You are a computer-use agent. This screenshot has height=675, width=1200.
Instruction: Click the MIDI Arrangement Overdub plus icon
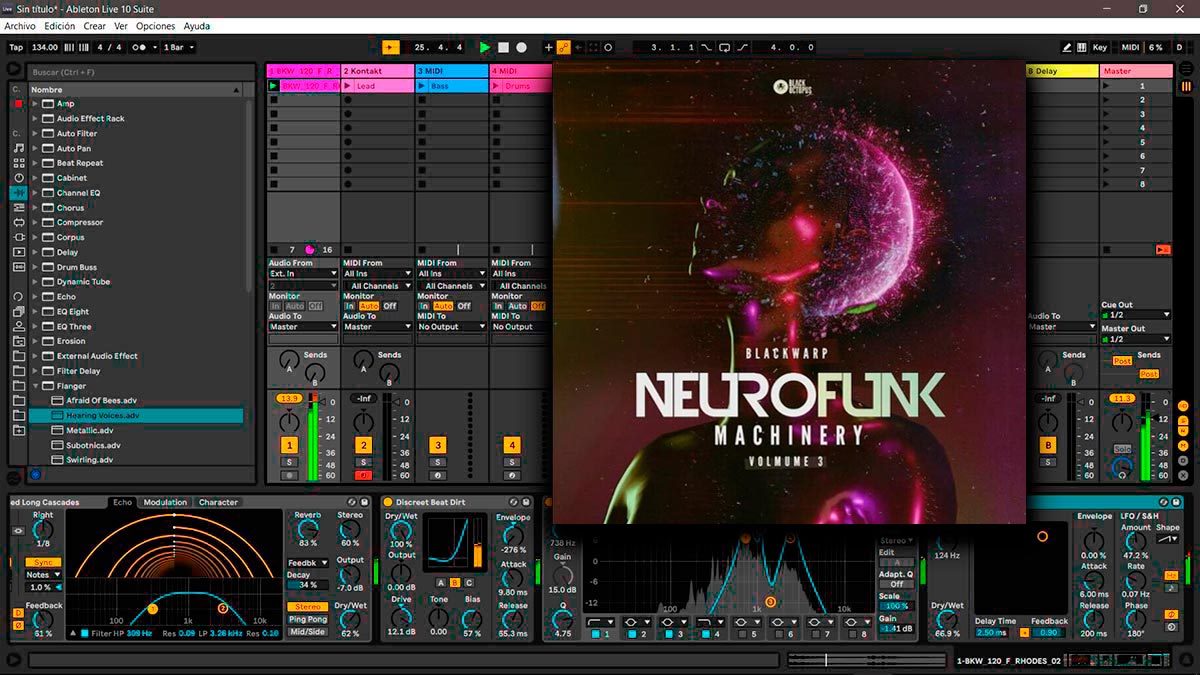pos(548,47)
